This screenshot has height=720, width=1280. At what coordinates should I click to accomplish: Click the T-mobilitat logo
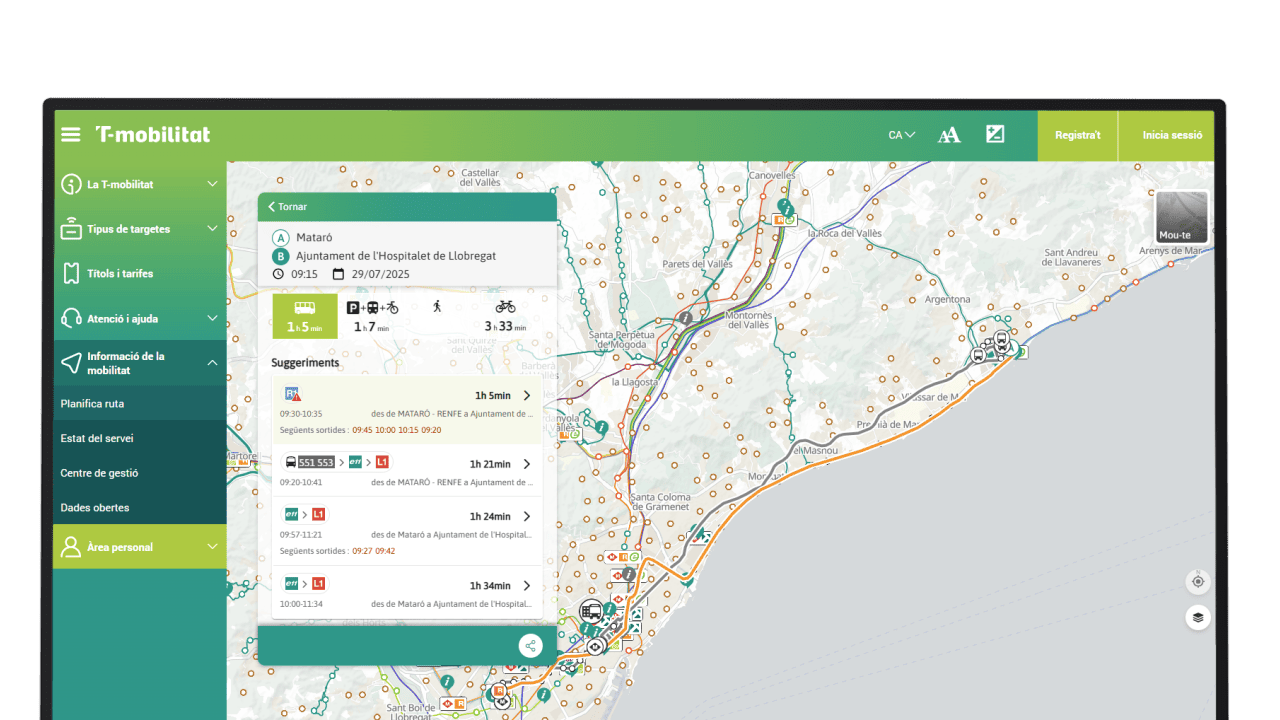(x=153, y=135)
